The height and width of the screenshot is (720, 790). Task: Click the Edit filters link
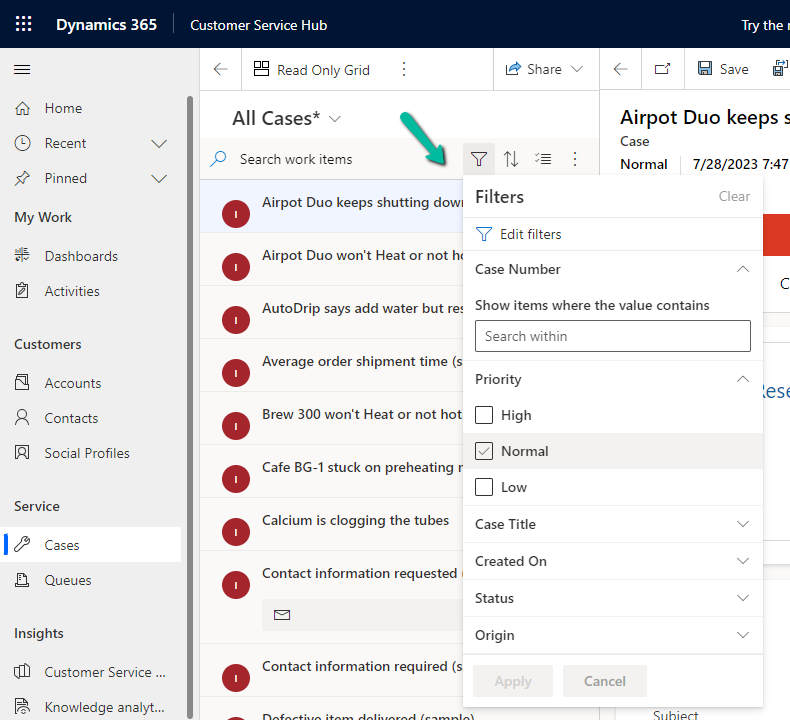(x=530, y=234)
